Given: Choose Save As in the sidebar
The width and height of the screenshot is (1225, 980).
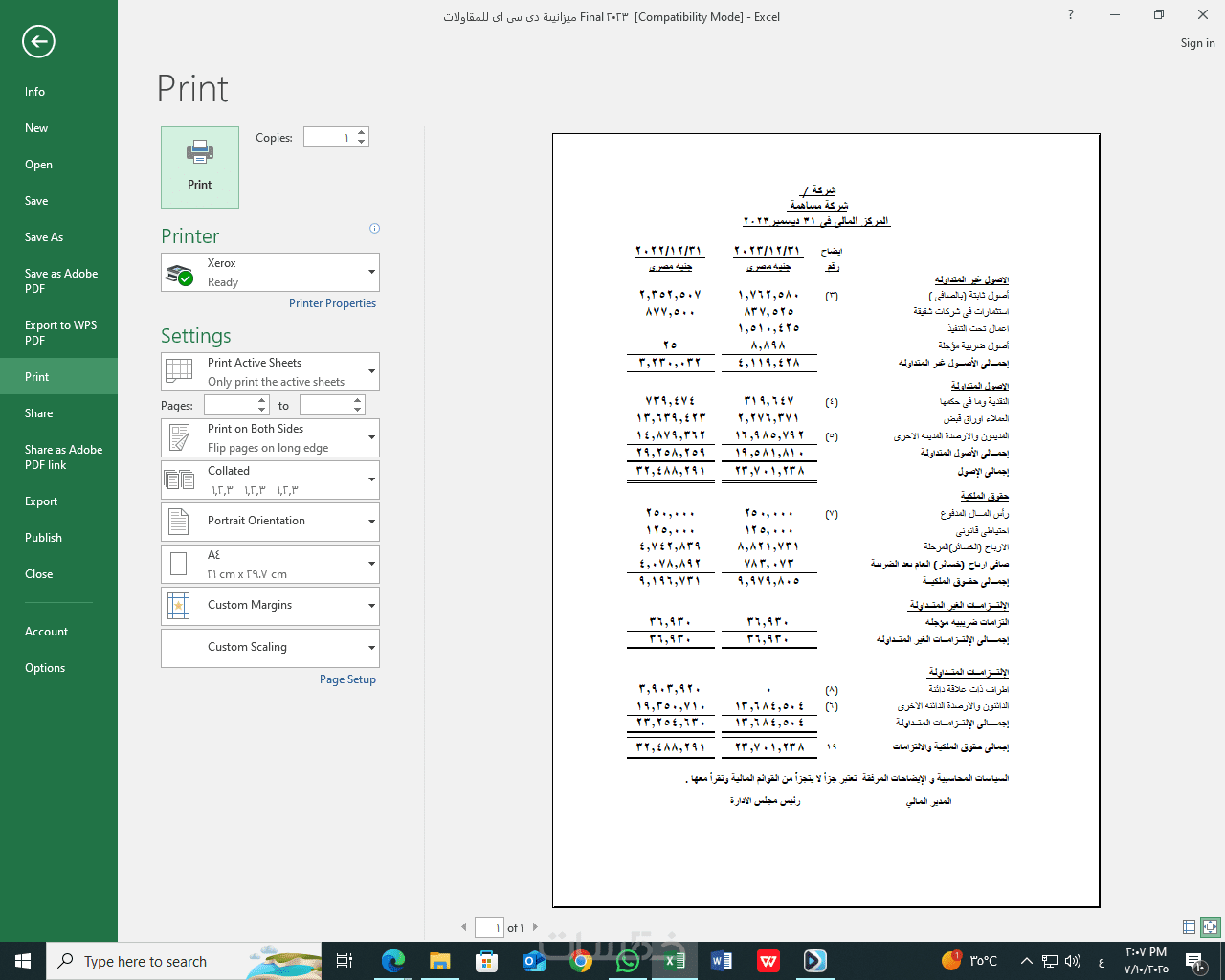Looking at the screenshot, I should click(58, 237).
